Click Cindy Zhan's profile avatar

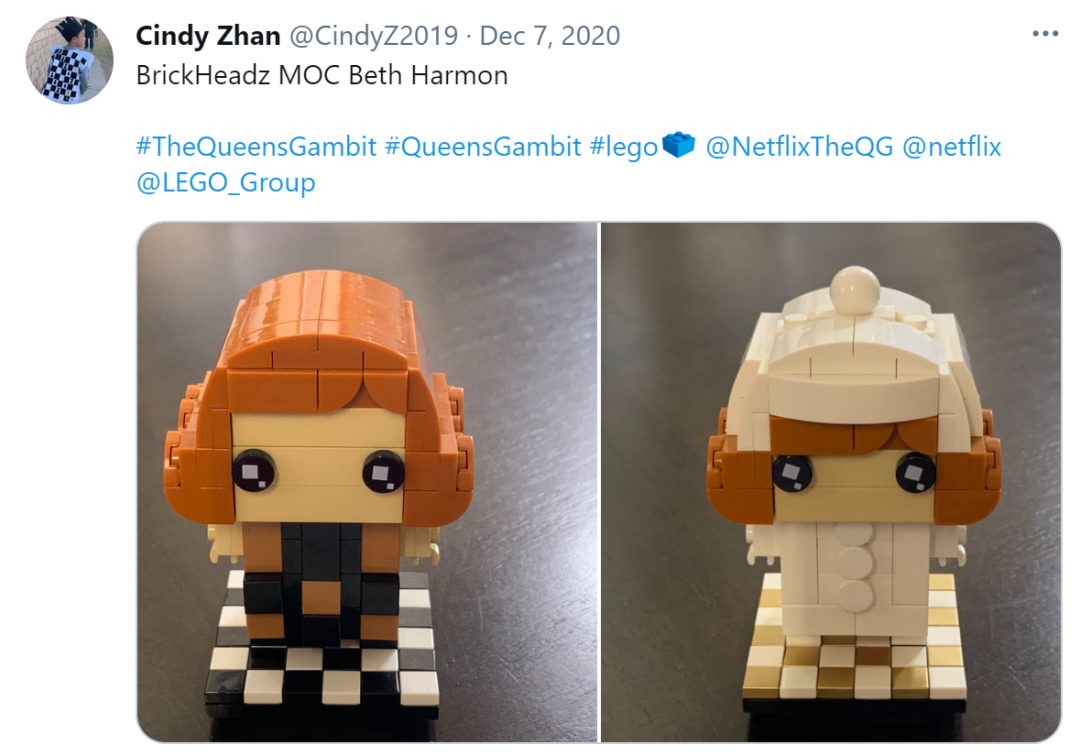click(x=70, y=60)
